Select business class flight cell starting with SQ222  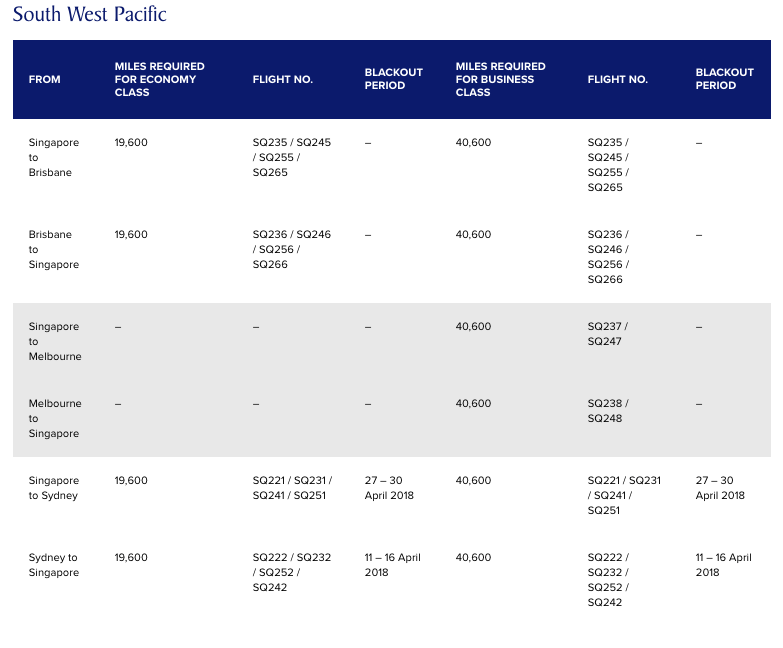tap(608, 580)
